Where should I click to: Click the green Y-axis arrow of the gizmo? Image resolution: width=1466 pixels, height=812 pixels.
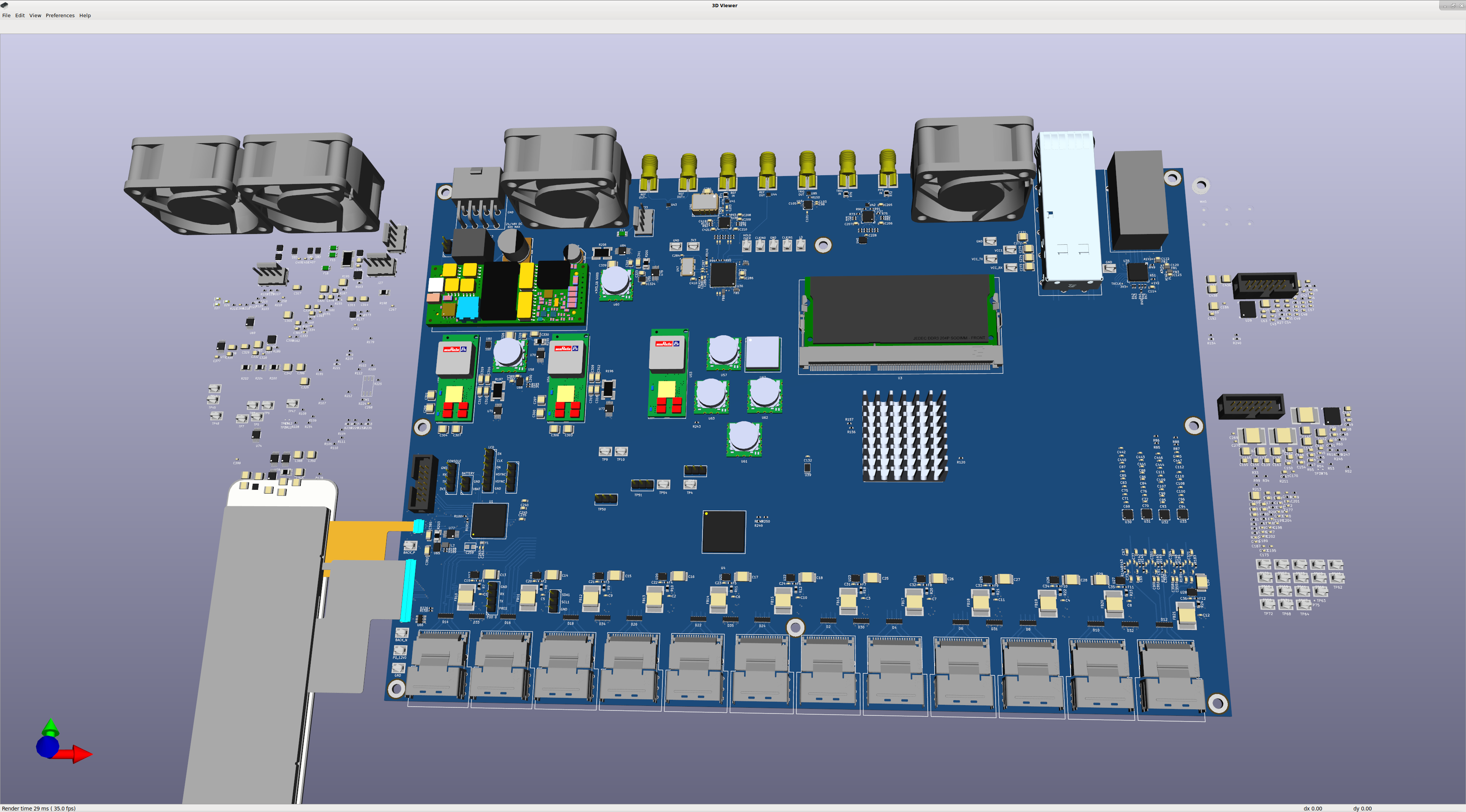pyautogui.click(x=51, y=727)
